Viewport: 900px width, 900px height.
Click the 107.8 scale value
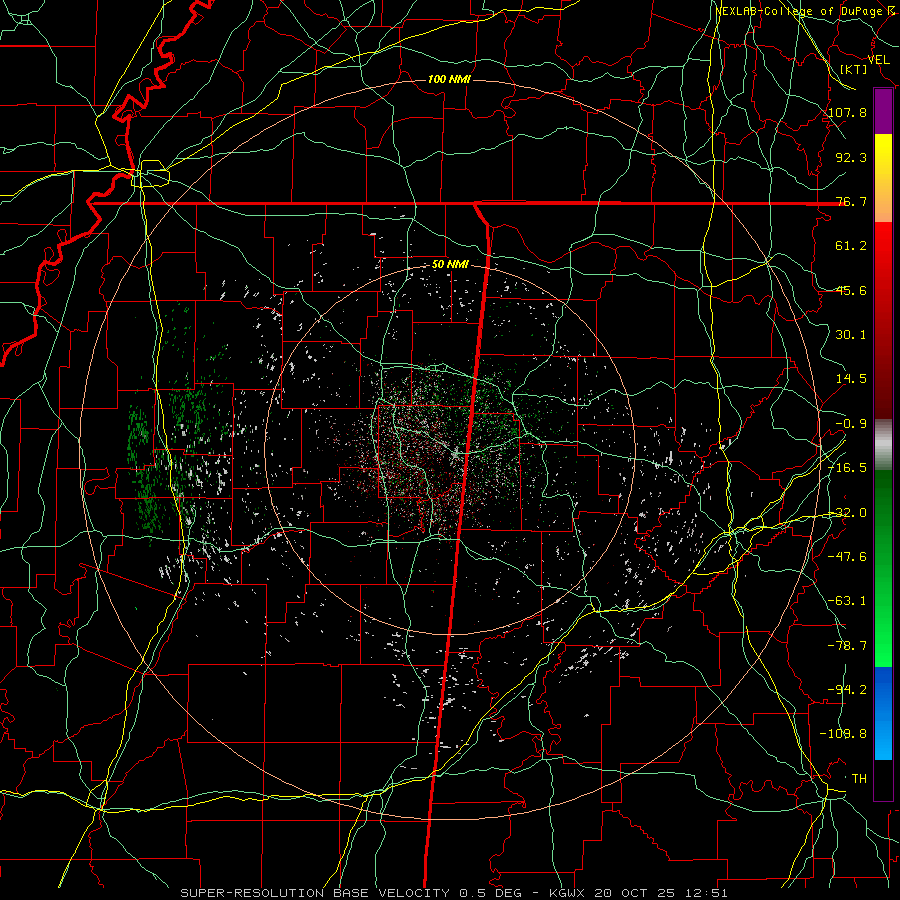click(x=848, y=112)
